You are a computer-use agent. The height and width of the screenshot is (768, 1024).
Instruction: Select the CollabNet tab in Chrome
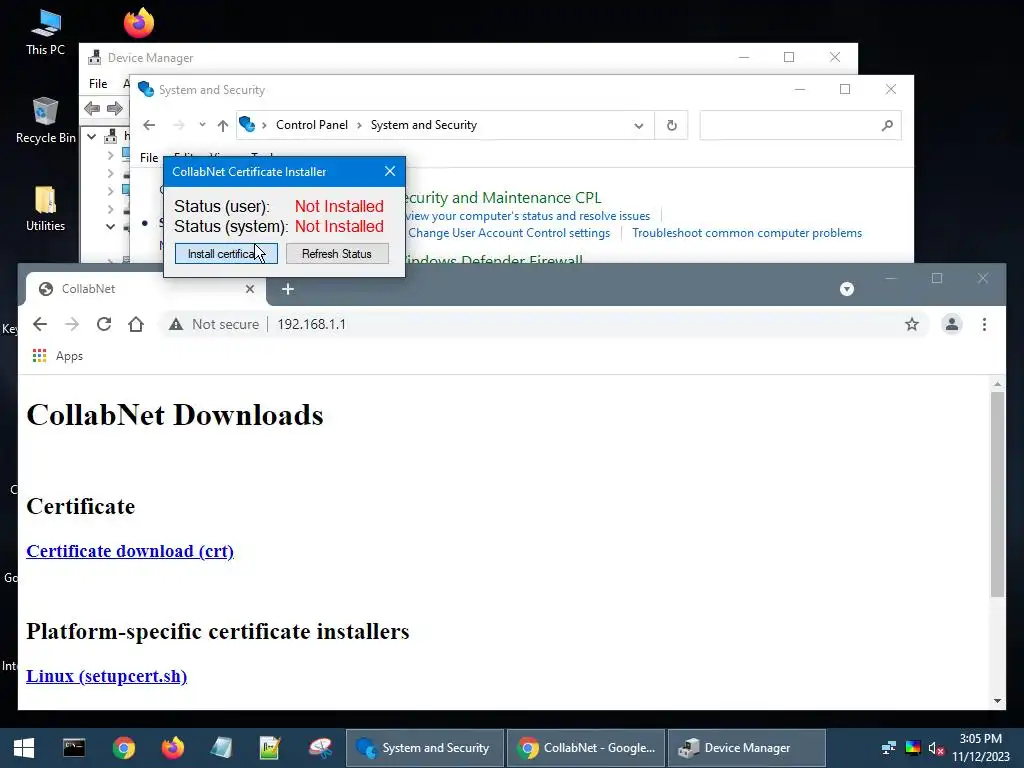(145, 289)
